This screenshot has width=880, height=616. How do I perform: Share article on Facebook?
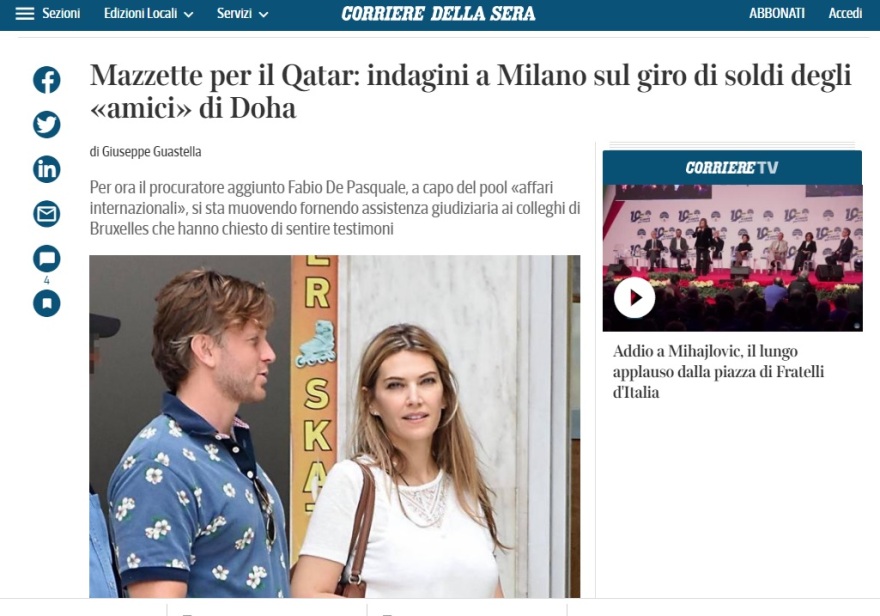(x=47, y=80)
